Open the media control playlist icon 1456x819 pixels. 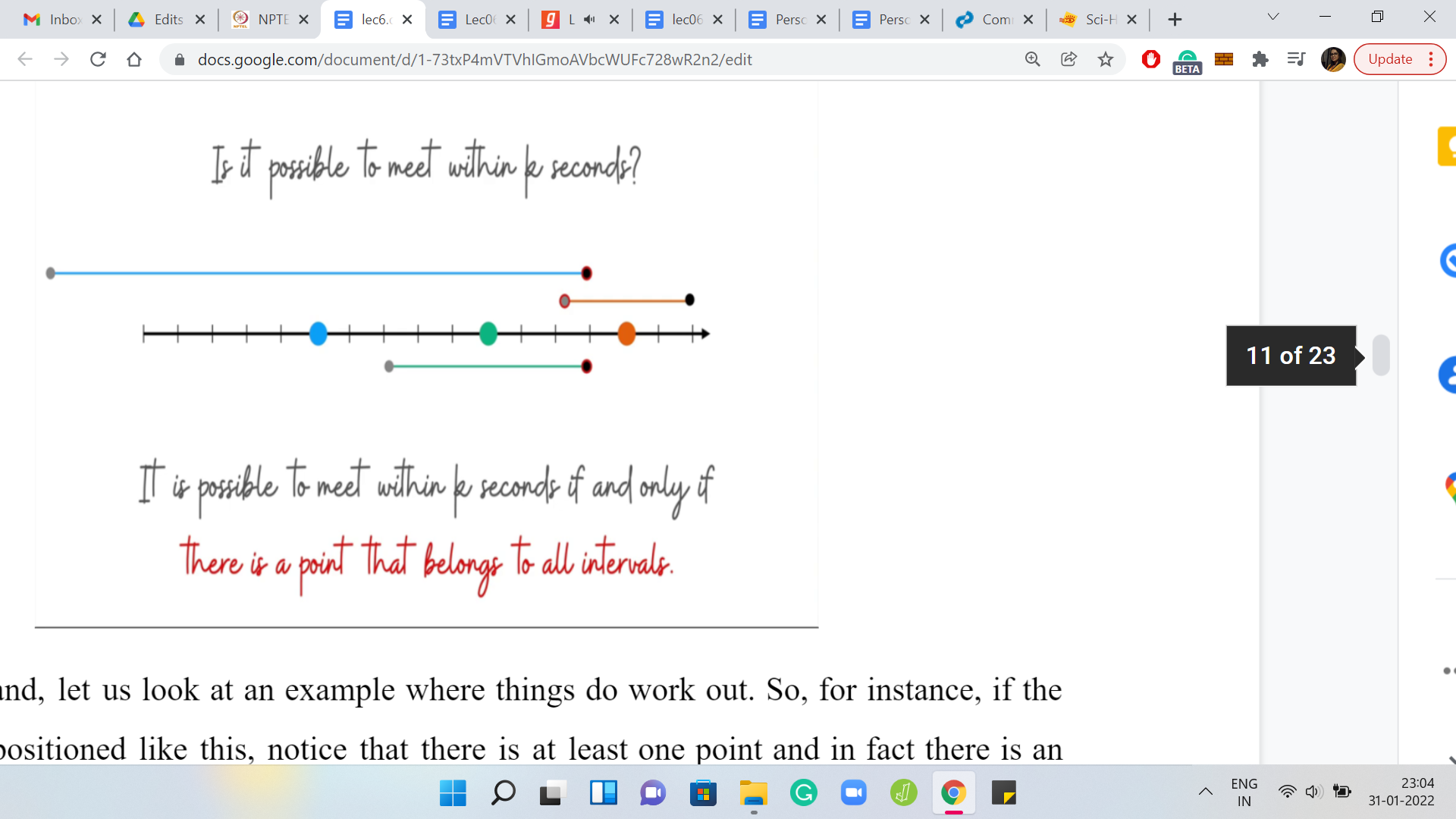1296,59
